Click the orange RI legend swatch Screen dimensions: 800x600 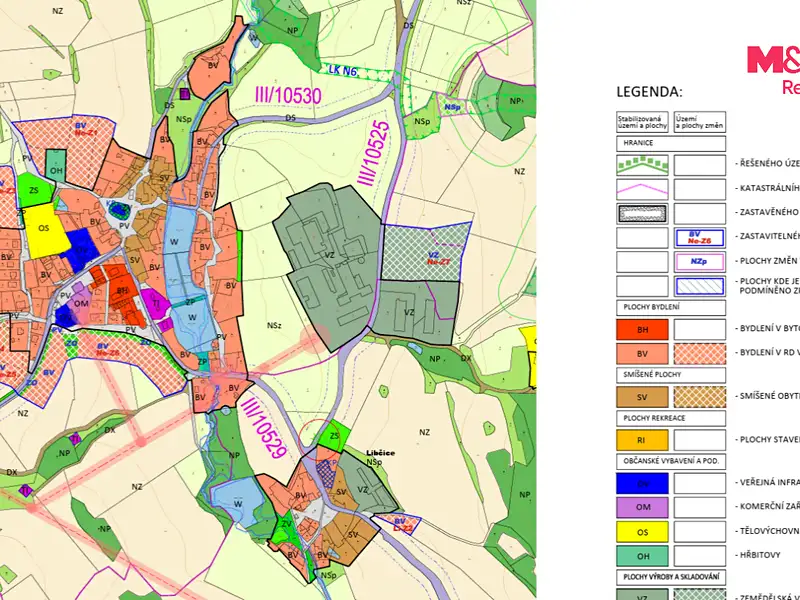click(x=642, y=440)
